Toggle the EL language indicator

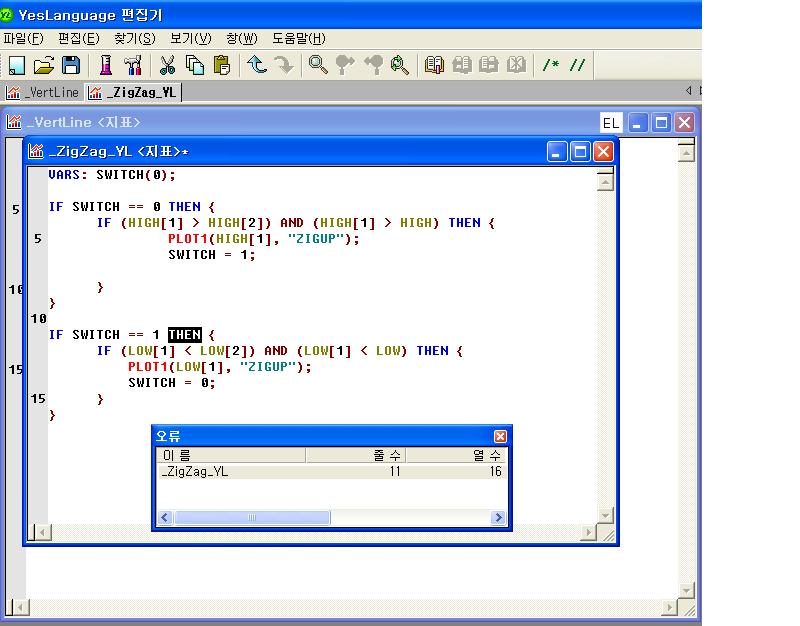click(x=611, y=123)
